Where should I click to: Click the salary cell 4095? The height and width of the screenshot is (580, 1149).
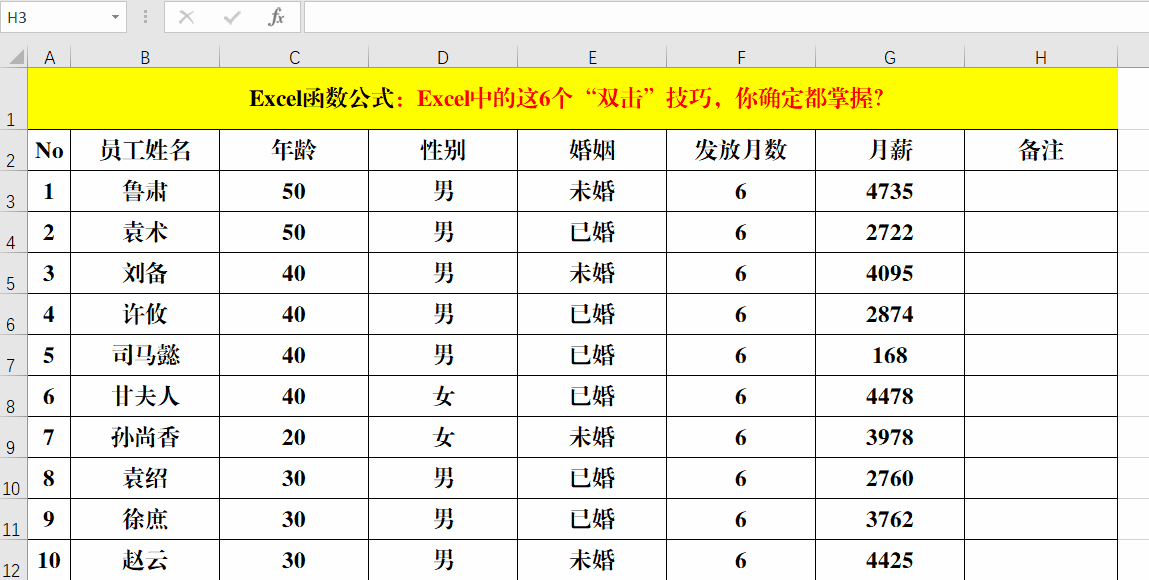pyautogui.click(x=890, y=274)
